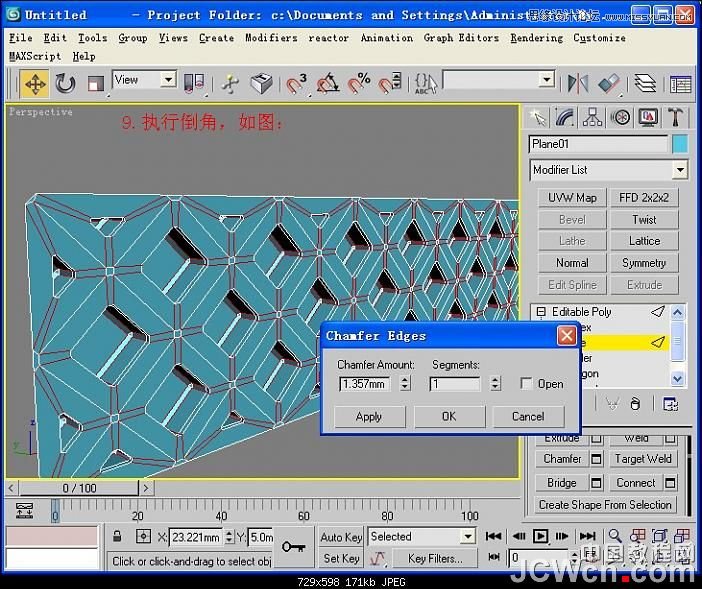This screenshot has width=702, height=589.
Task: Click the FFD 2x2x2 modifier button
Action: click(644, 197)
